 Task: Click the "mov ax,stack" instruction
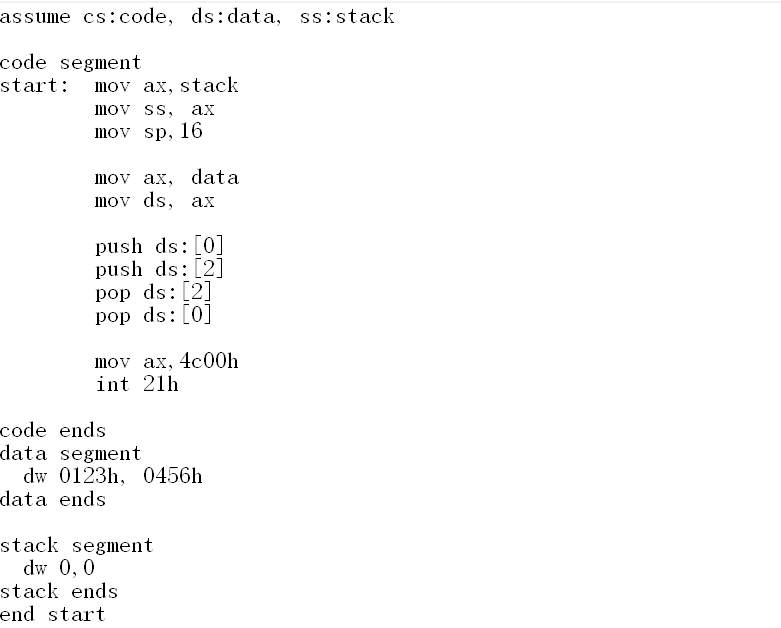[x=166, y=86]
